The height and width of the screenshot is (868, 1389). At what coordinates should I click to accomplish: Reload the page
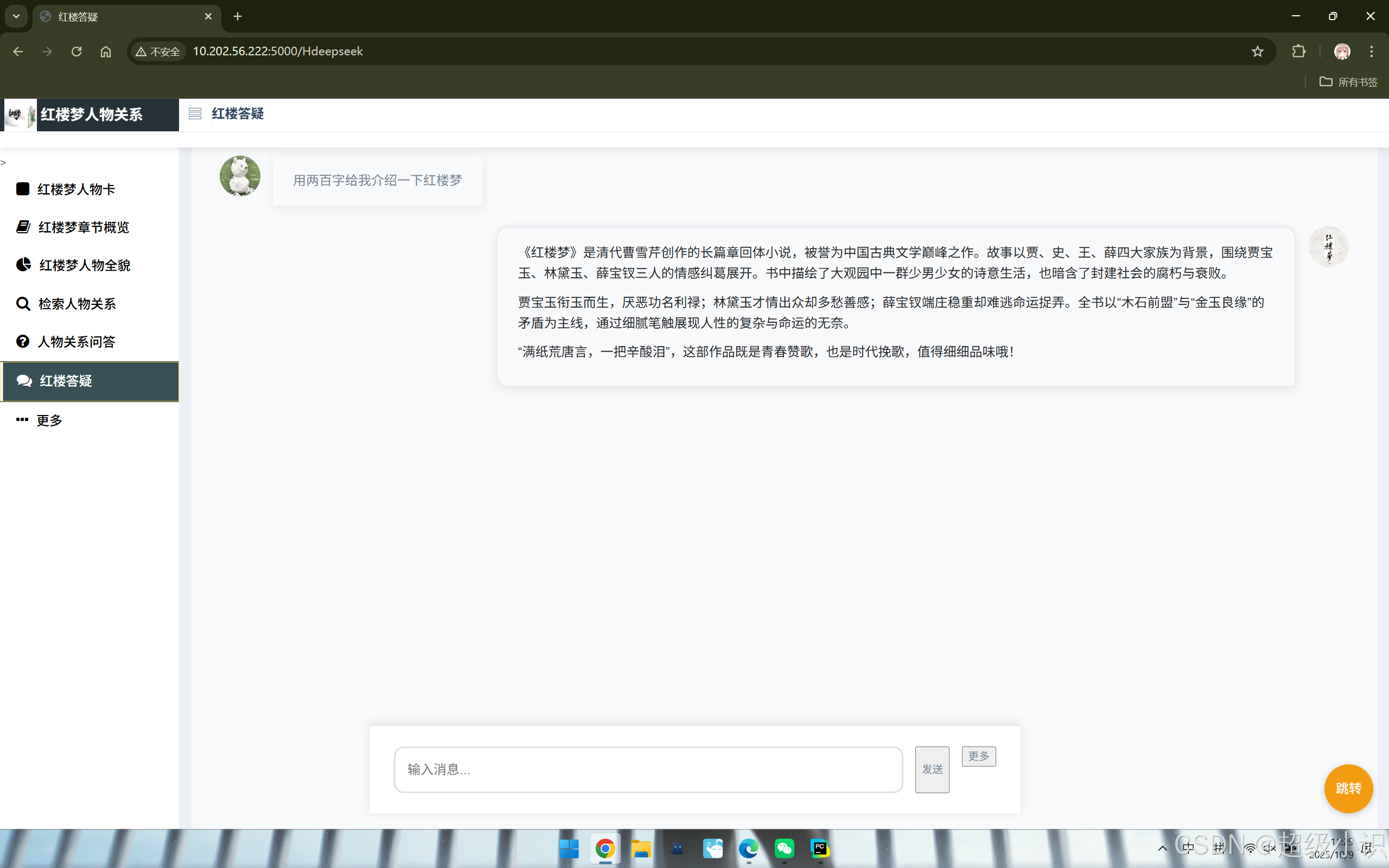[x=77, y=52]
